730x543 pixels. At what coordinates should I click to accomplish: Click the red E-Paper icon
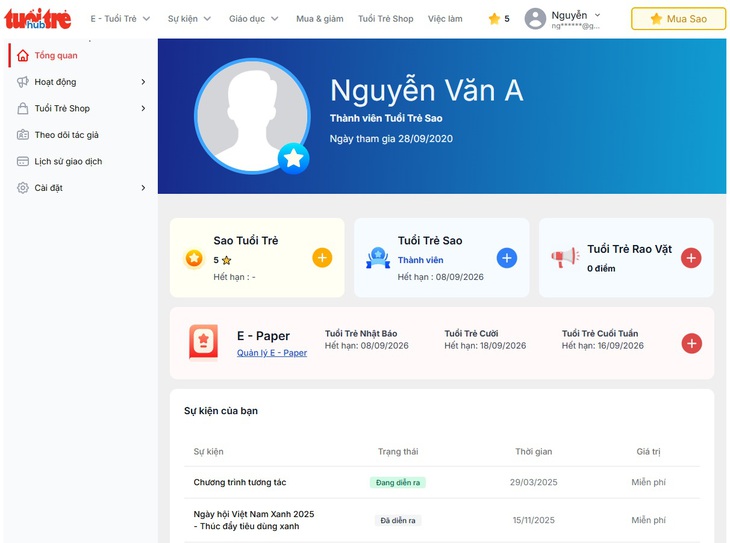203,342
